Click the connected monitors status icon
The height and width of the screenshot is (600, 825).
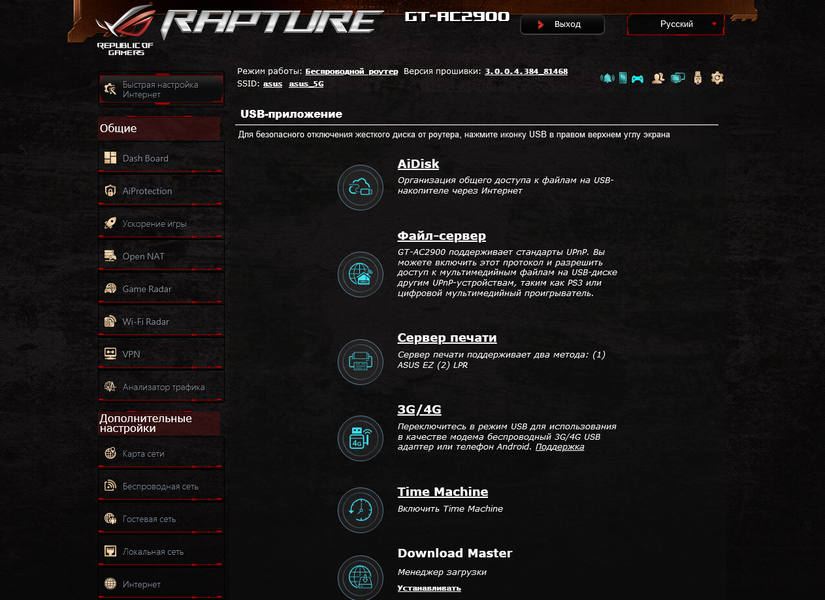(x=678, y=78)
